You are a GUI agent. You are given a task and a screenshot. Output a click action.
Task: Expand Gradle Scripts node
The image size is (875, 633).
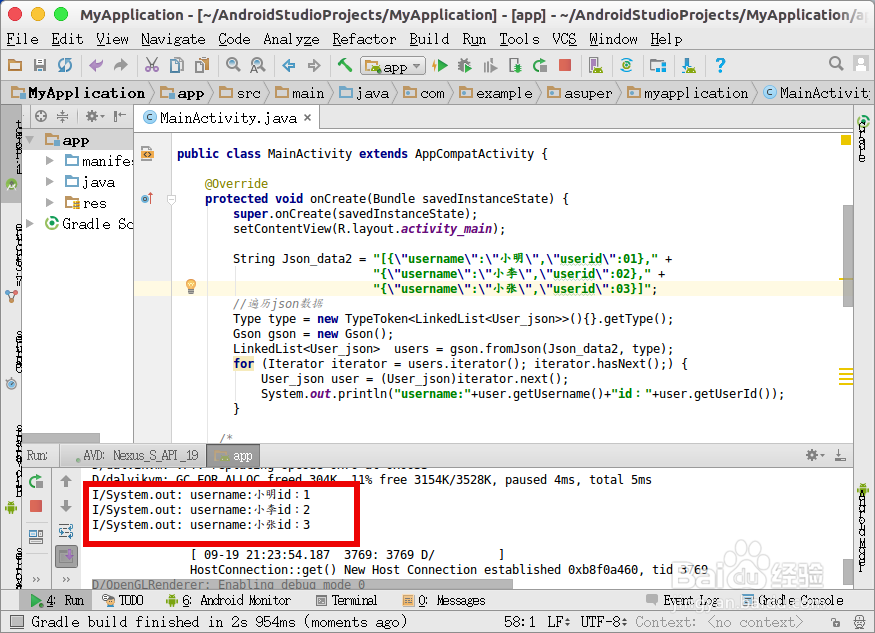click(30, 224)
